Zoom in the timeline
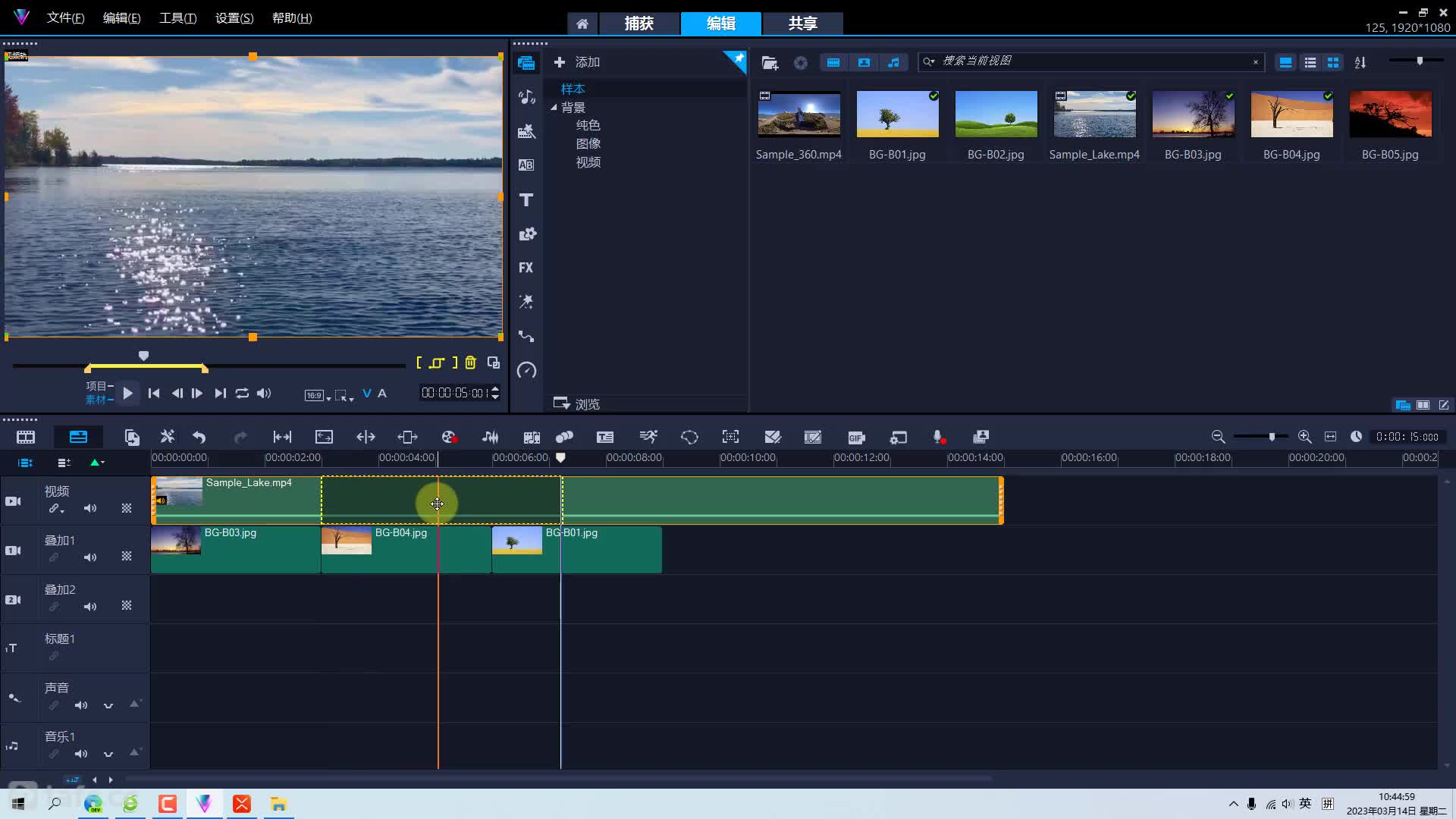The height and width of the screenshot is (819, 1456). (x=1304, y=437)
